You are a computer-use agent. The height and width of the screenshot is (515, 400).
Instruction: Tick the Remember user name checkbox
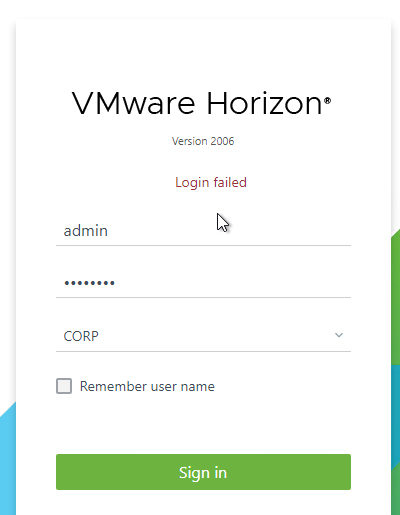64,386
